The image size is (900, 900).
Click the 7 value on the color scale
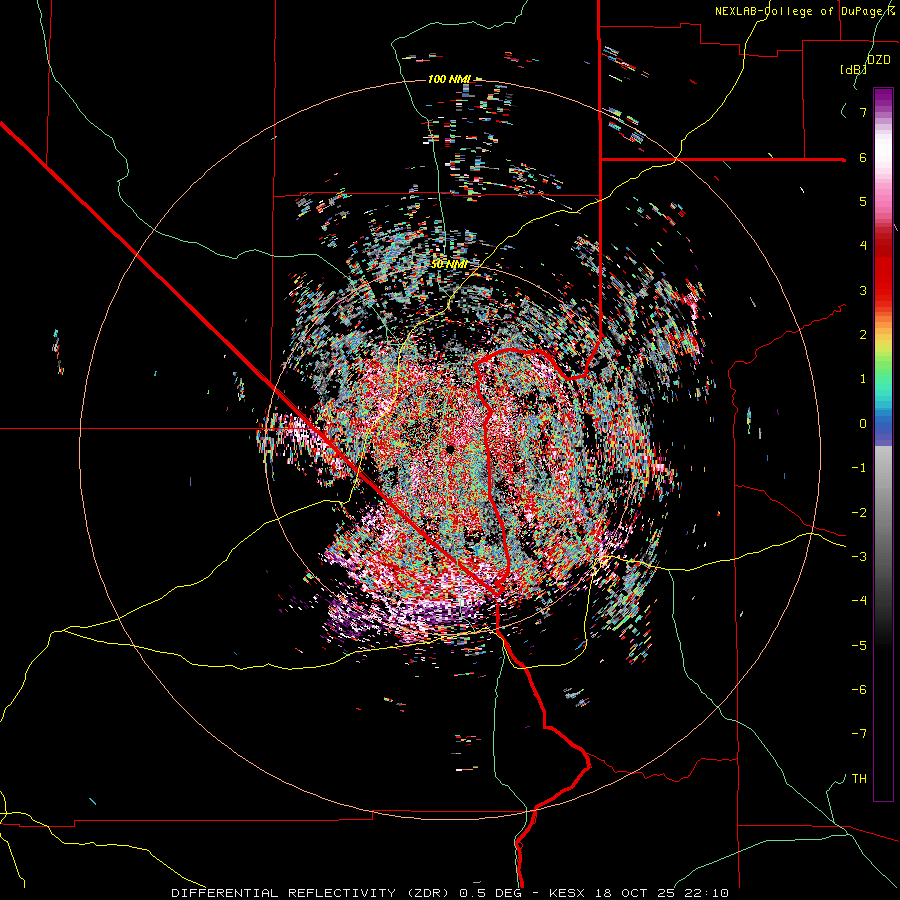click(863, 112)
